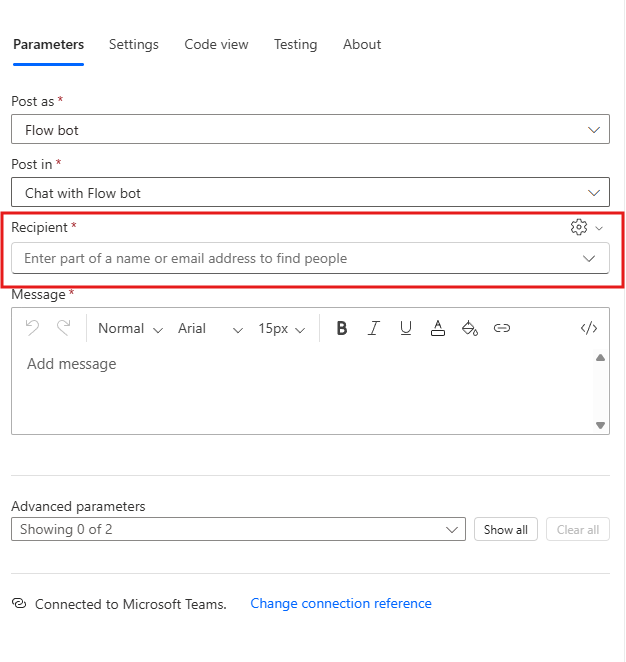Image resolution: width=626 pixels, height=662 pixels.
Task: Click the message box scroll up arrow
Action: point(600,358)
